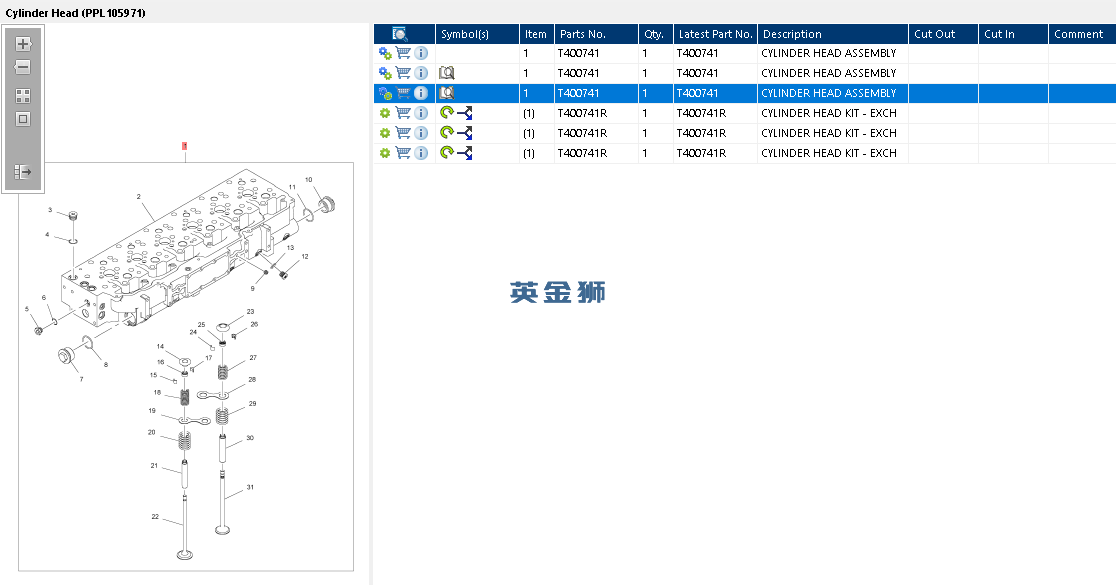Image resolution: width=1116 pixels, height=585 pixels.
Task: Click the magnifier search icon in table header
Action: coord(400,33)
